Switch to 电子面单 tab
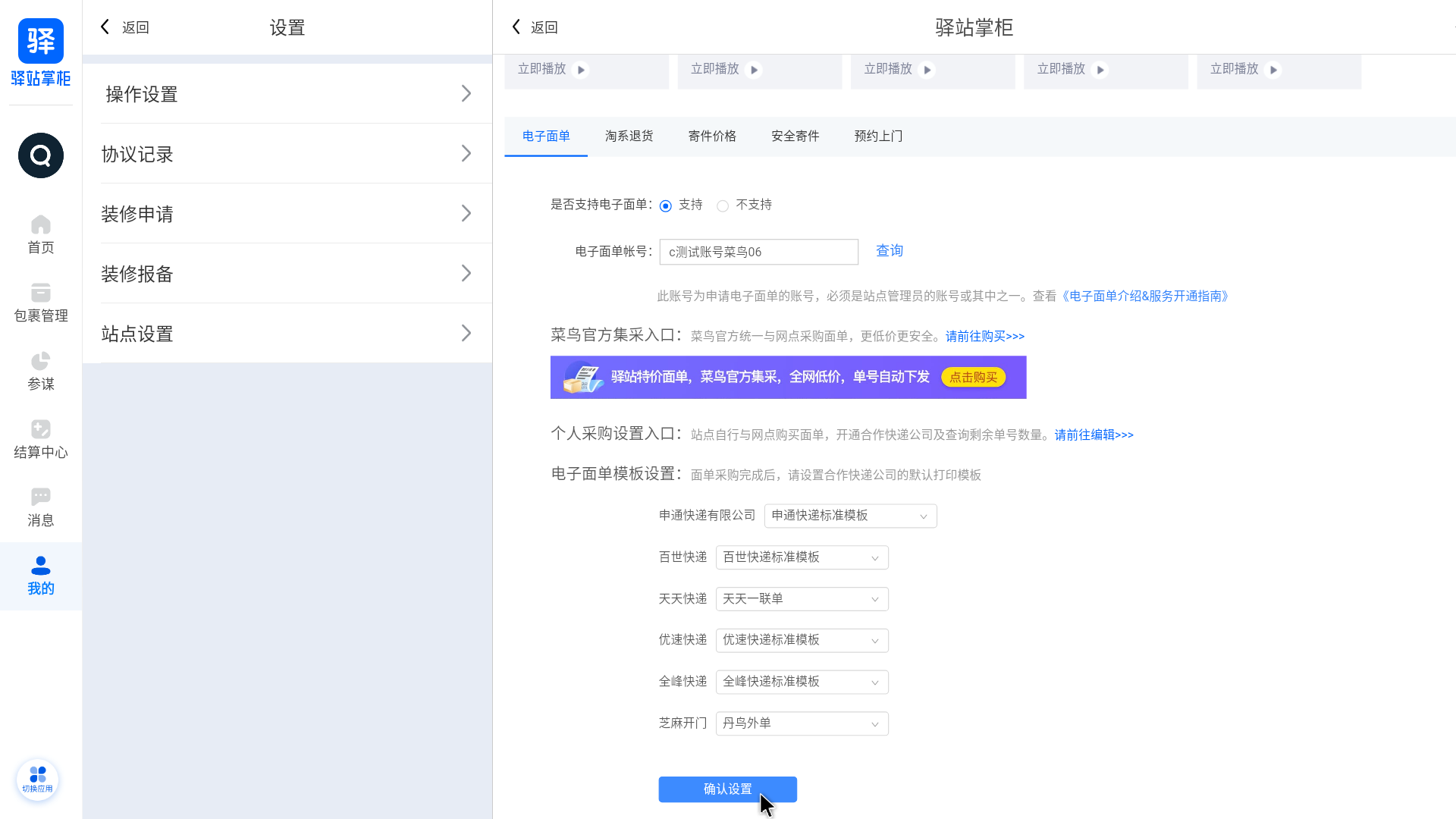1456x819 pixels. click(546, 136)
